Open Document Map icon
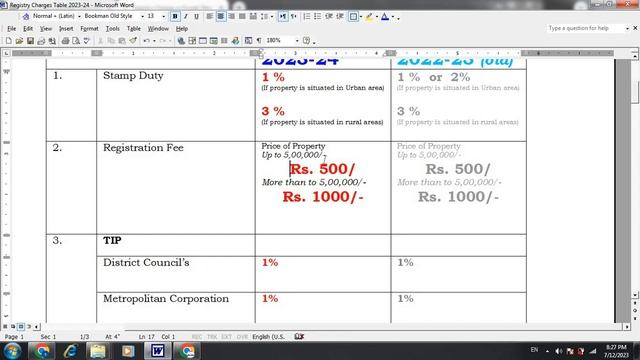 pos(248,40)
